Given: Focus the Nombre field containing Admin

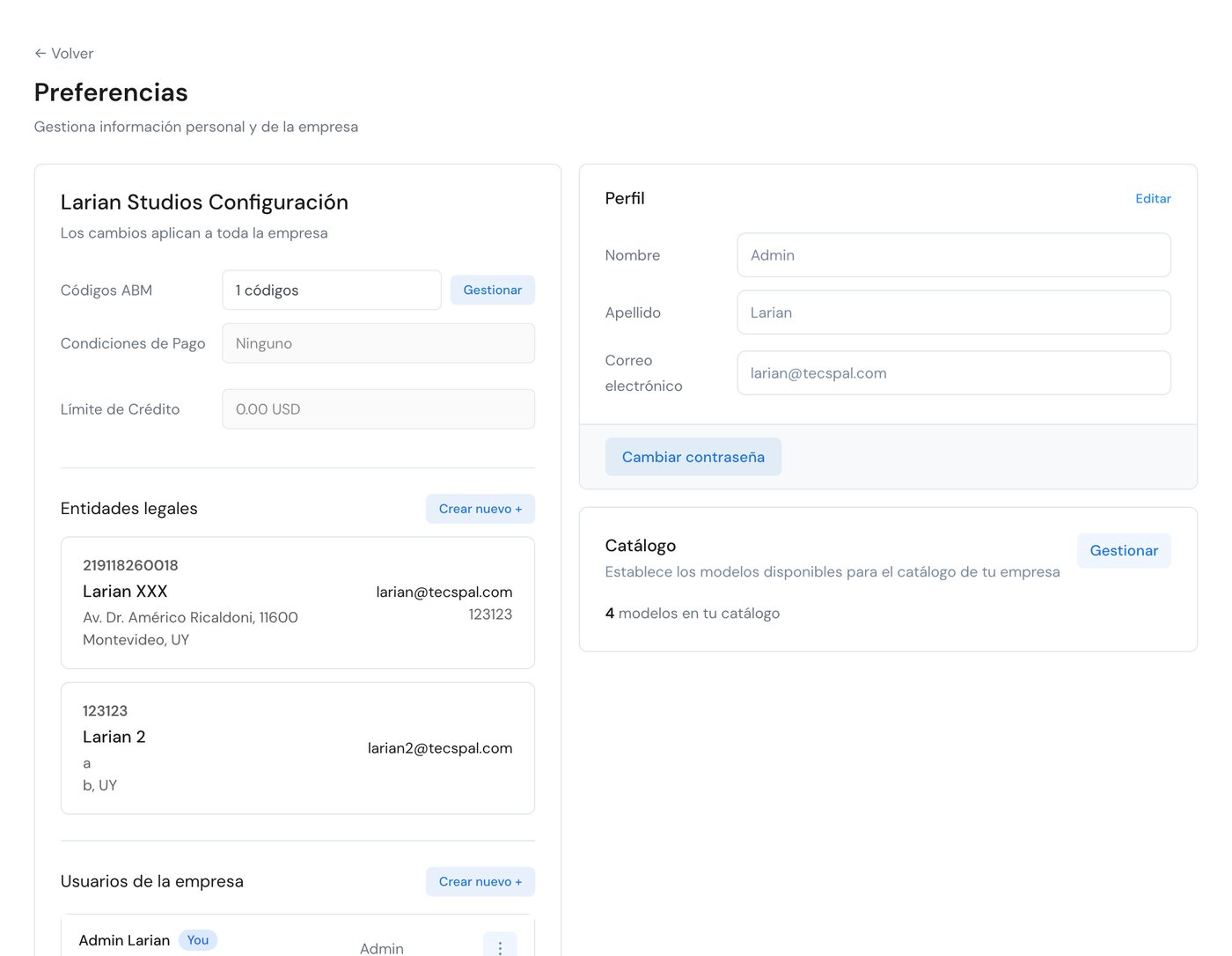Looking at the screenshot, I should [x=954, y=255].
